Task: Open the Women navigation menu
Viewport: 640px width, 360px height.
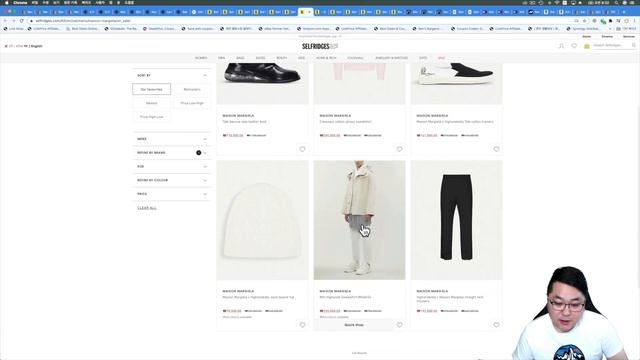Action: click(x=201, y=58)
